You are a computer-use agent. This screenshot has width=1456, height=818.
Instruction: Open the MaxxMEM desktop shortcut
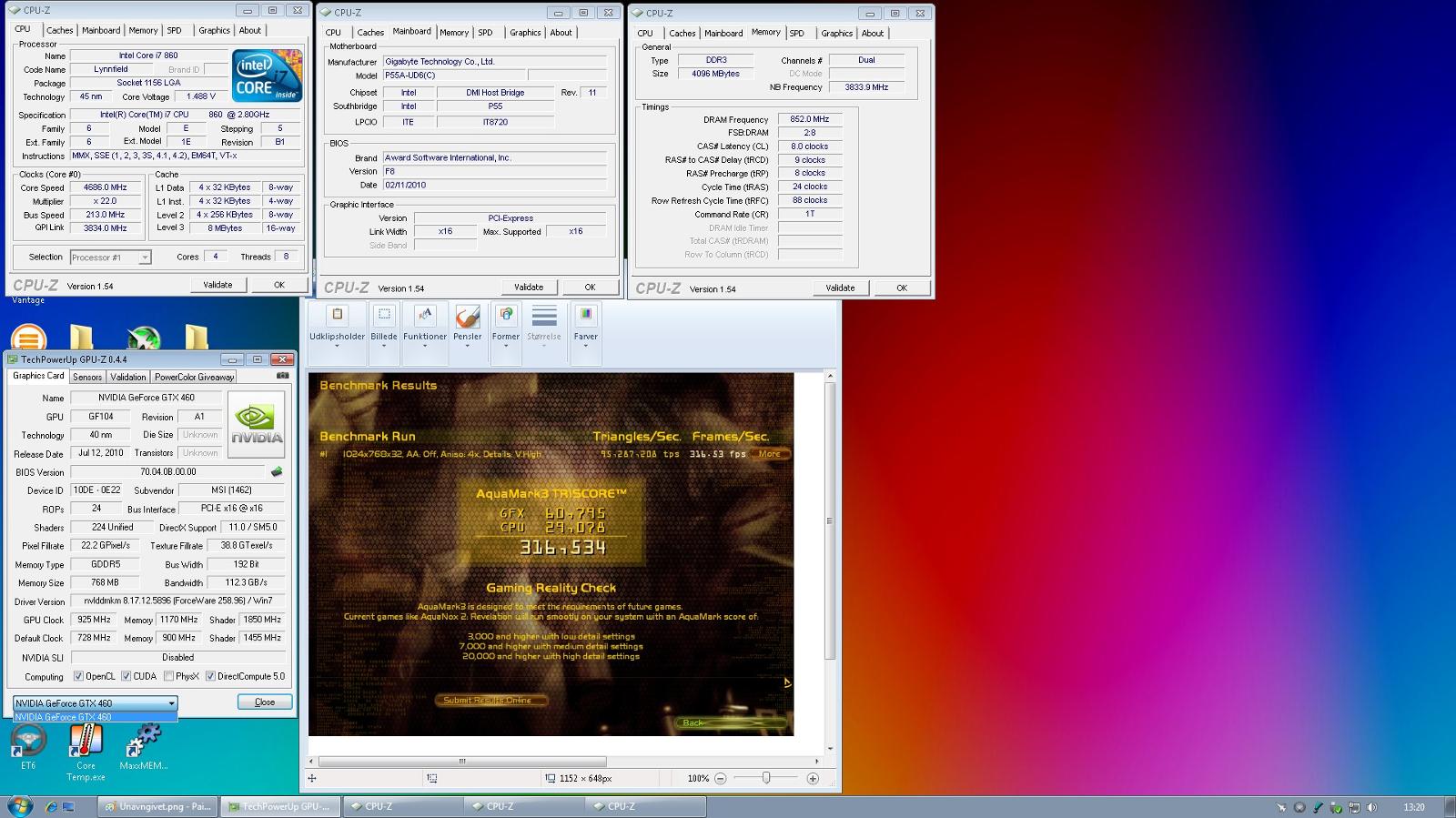pos(144,745)
